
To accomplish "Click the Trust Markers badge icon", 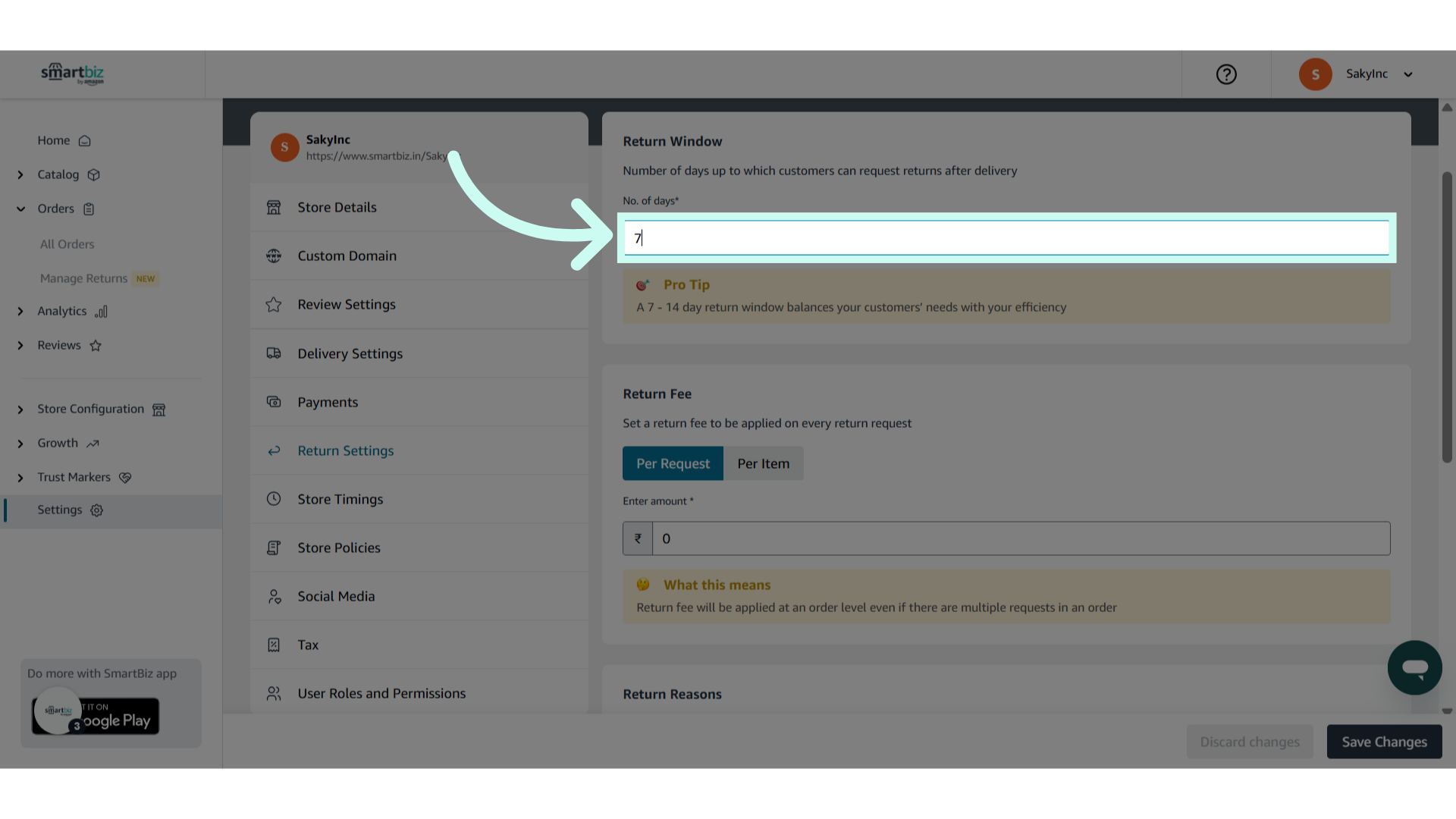I will [125, 478].
